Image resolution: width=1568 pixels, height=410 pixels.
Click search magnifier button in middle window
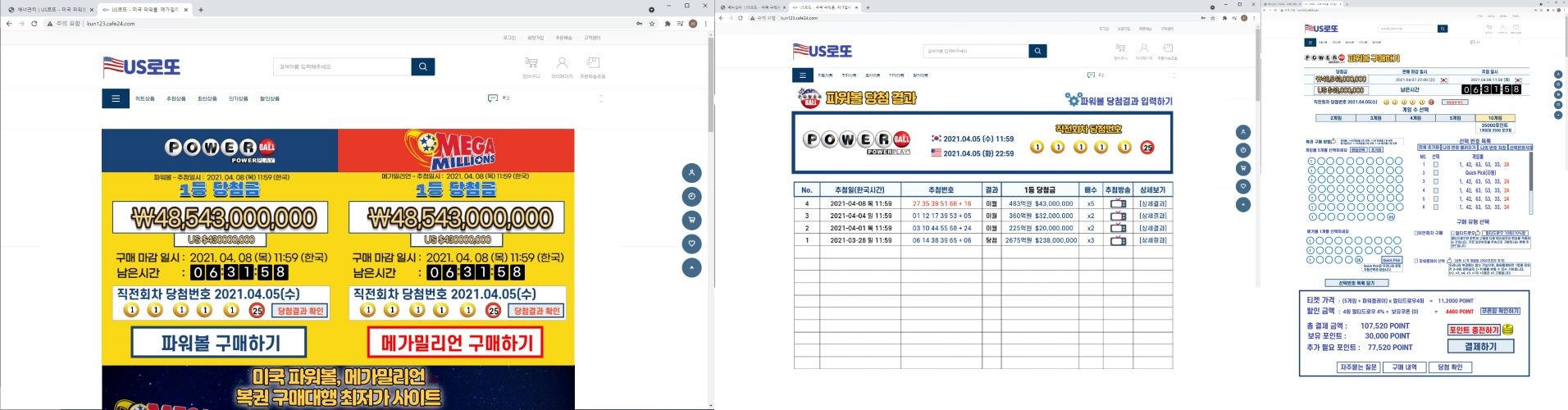[x=1037, y=51]
